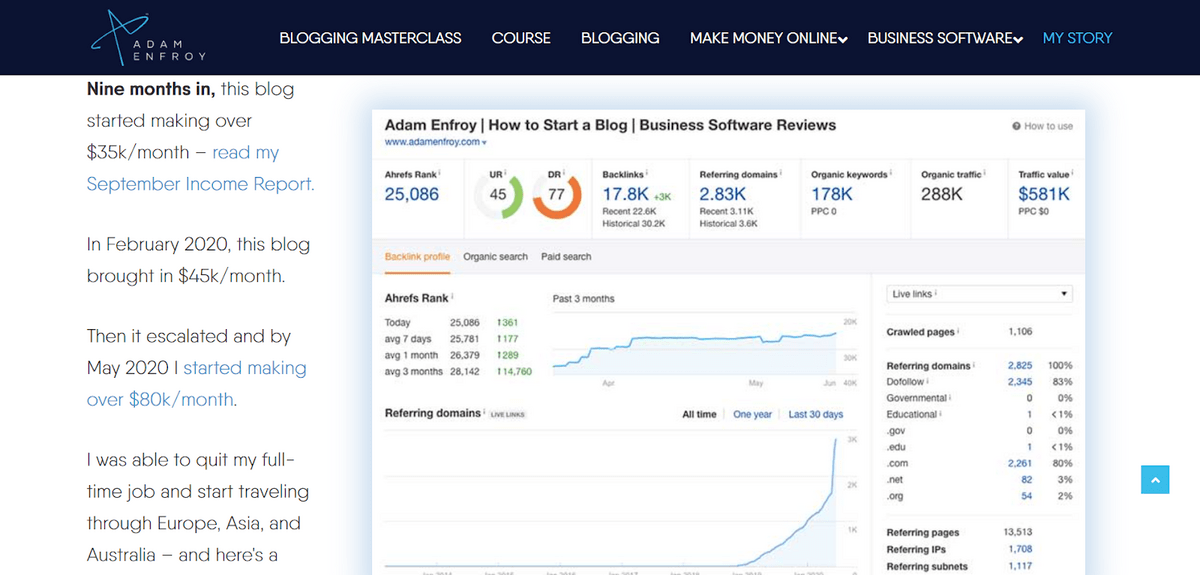This screenshot has height=575, width=1200.
Task: Click the 178K Organic keywords value
Action: pos(832,194)
